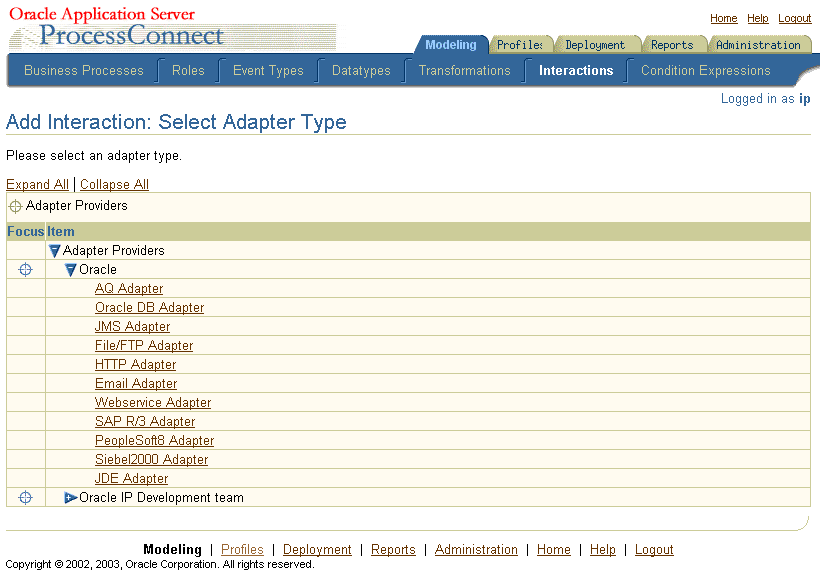Click the Oracle IP Development team label
The width and height of the screenshot is (820, 572).
(x=162, y=498)
